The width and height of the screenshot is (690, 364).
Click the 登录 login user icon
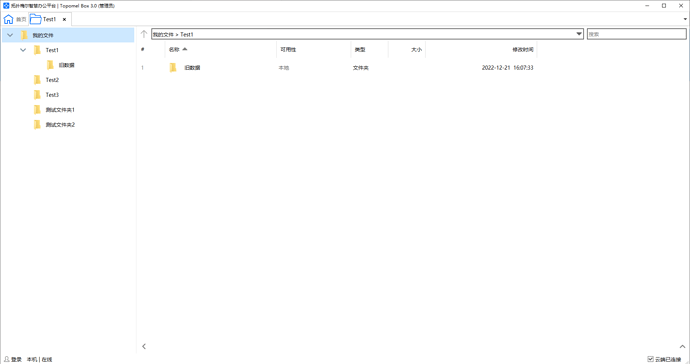(7, 359)
